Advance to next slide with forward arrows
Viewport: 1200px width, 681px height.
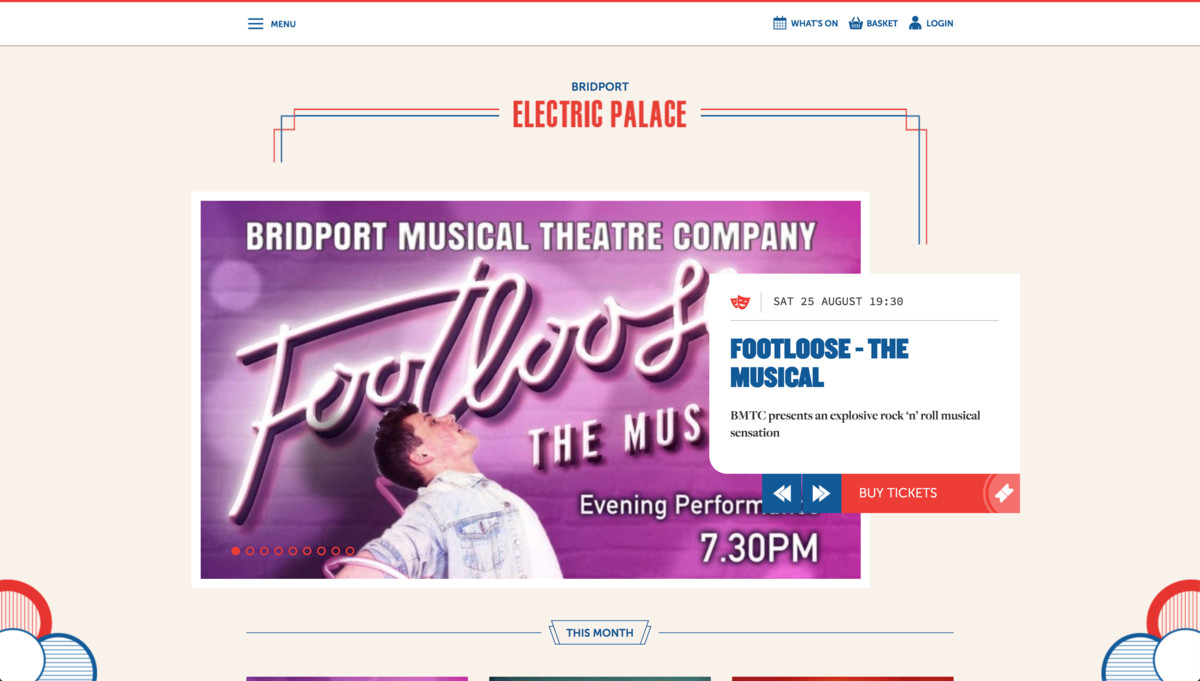pyautogui.click(x=821, y=493)
